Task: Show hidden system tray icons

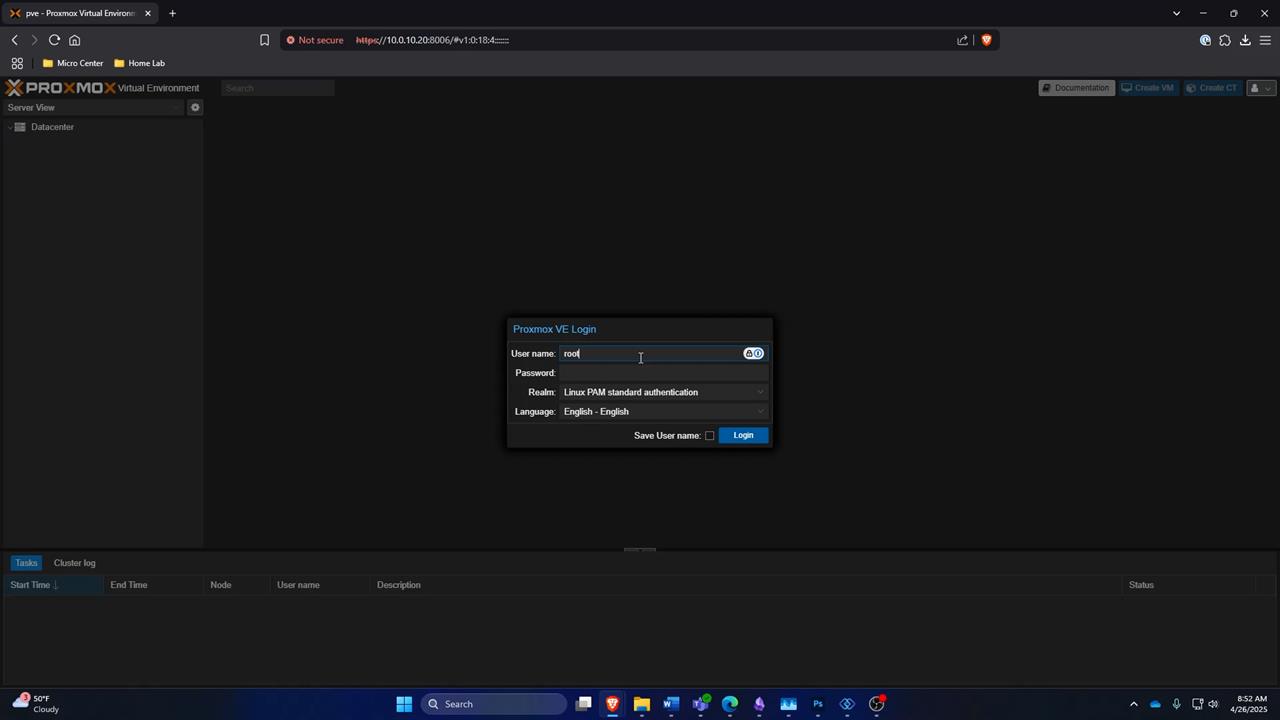Action: point(1133,704)
